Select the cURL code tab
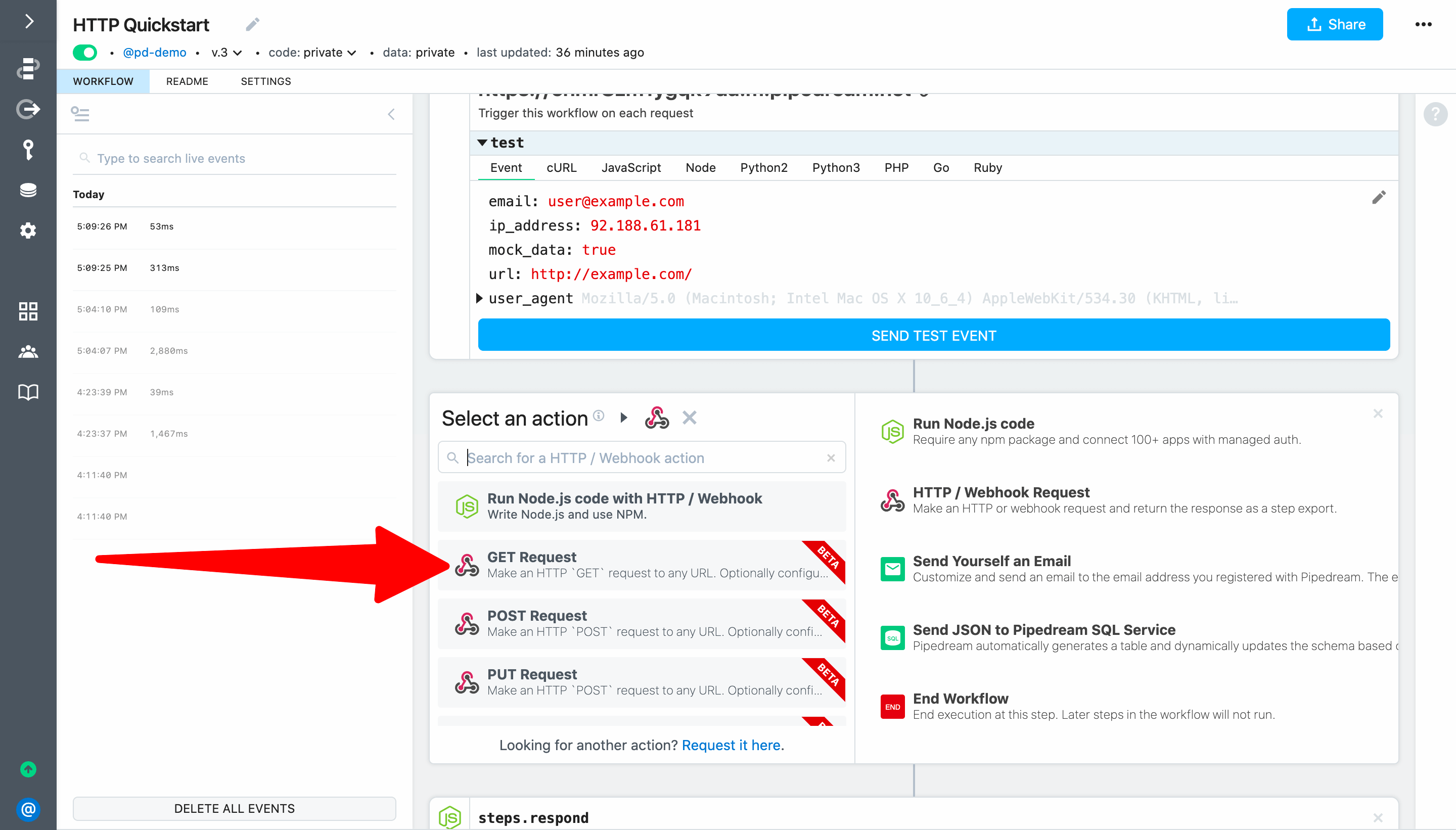This screenshot has height=830, width=1456. pos(561,168)
